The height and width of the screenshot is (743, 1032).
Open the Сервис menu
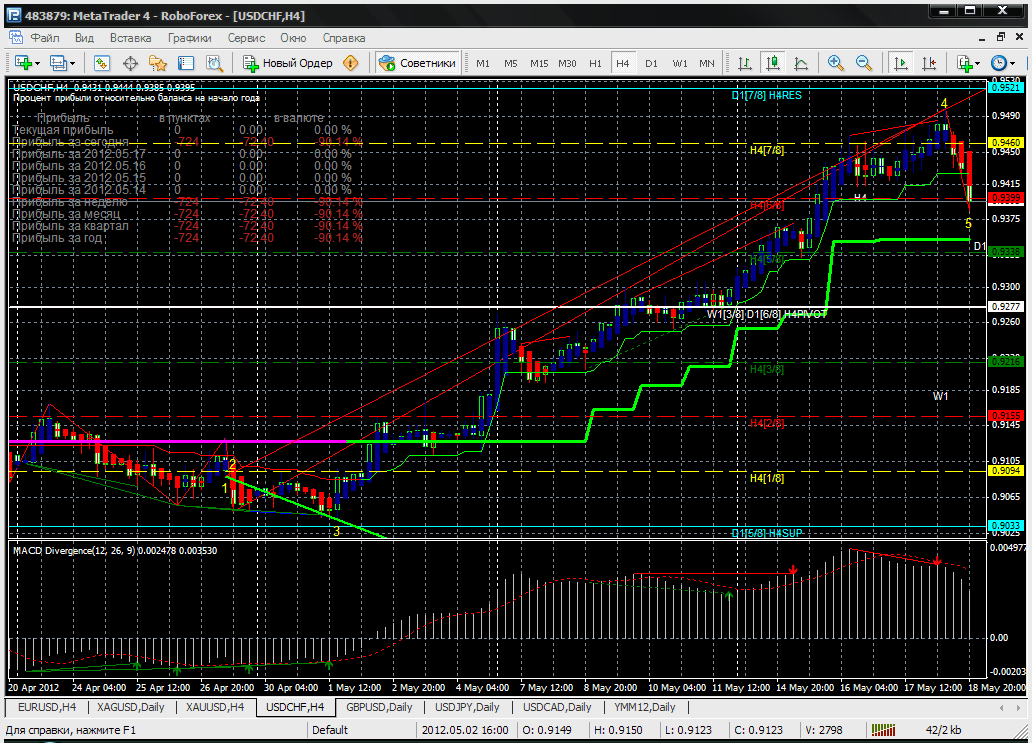[246, 38]
